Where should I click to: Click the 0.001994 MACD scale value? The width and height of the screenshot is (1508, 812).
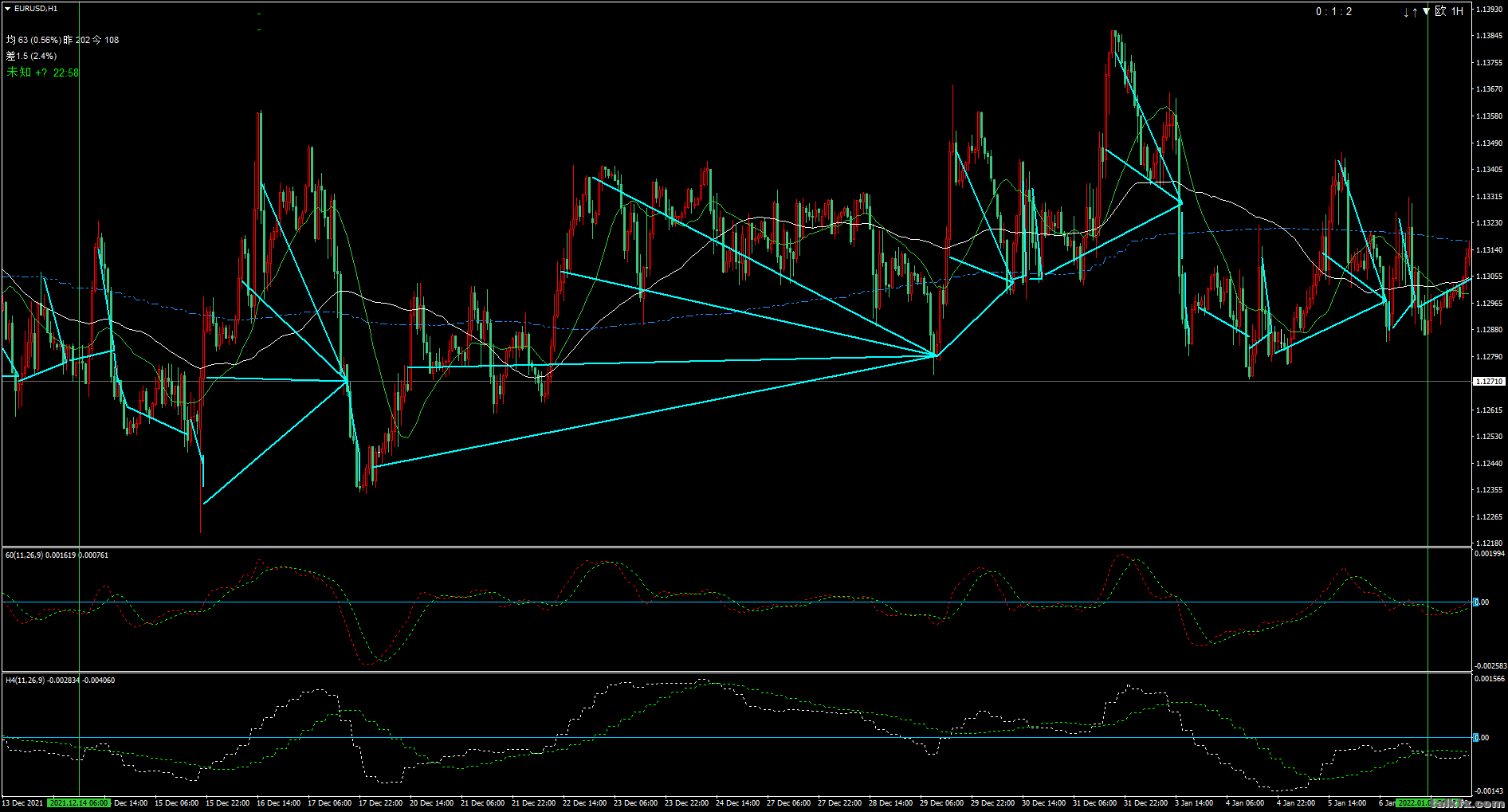point(1490,553)
